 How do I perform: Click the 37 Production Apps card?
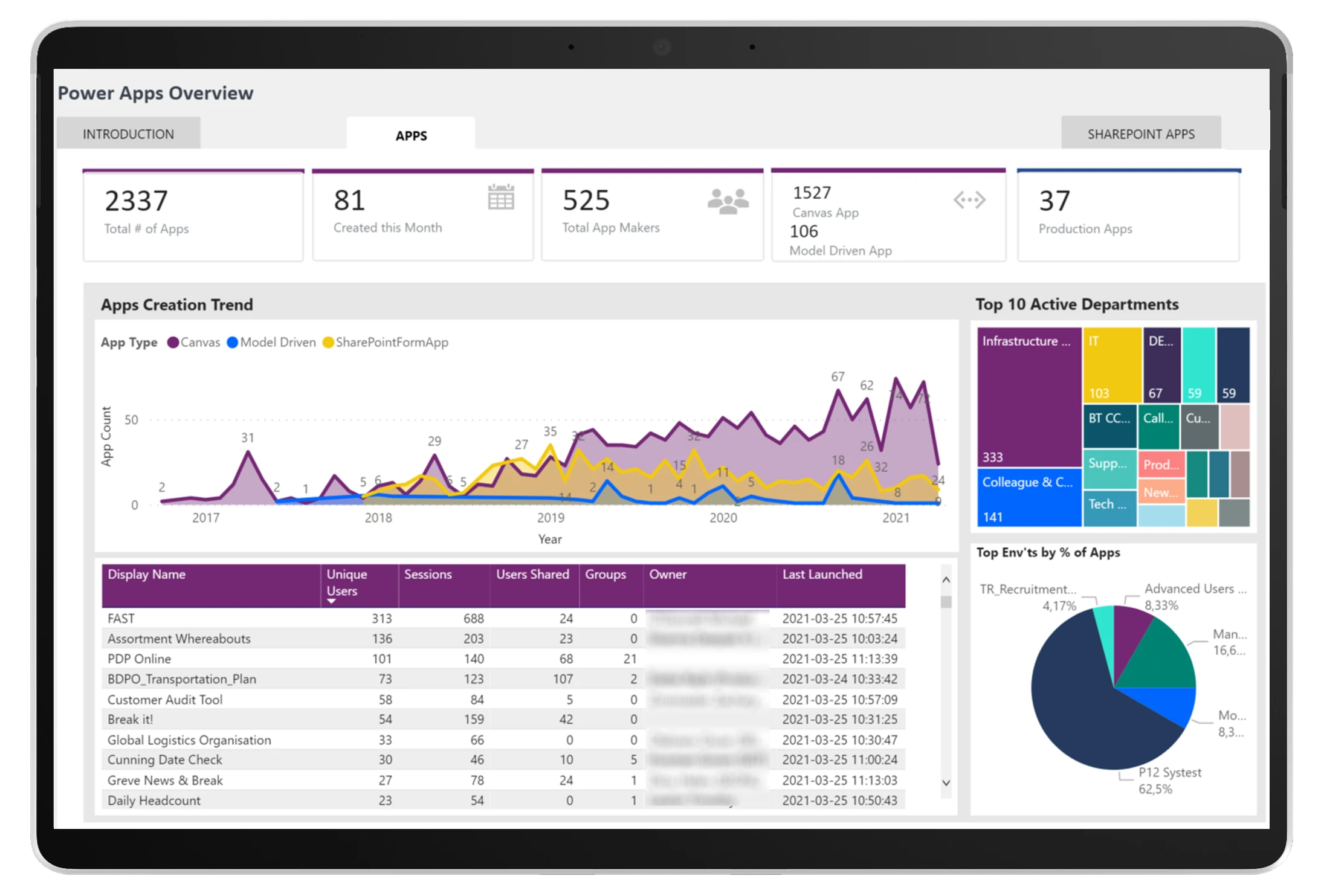click(1128, 214)
